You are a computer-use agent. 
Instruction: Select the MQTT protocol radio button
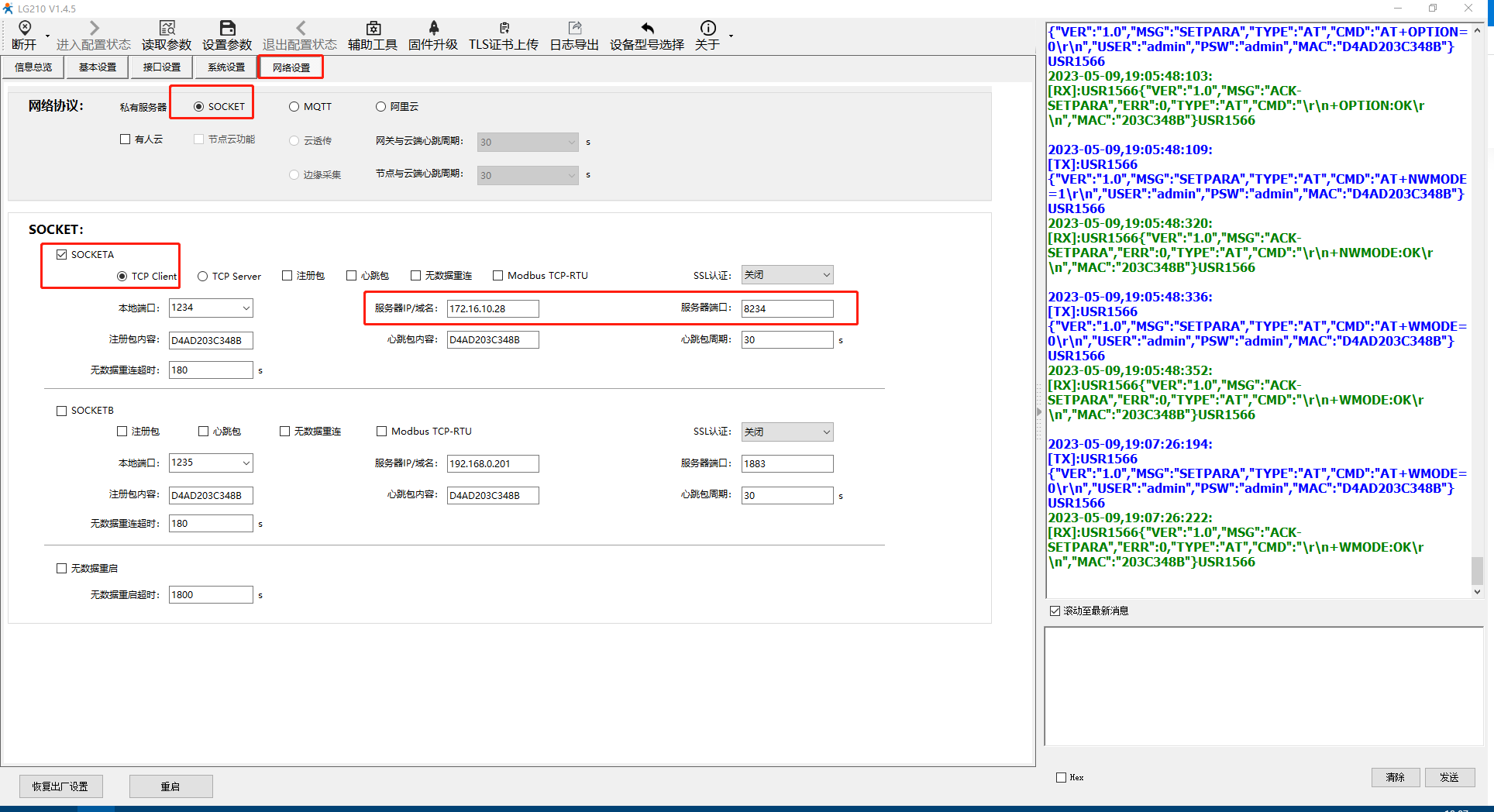(x=294, y=107)
